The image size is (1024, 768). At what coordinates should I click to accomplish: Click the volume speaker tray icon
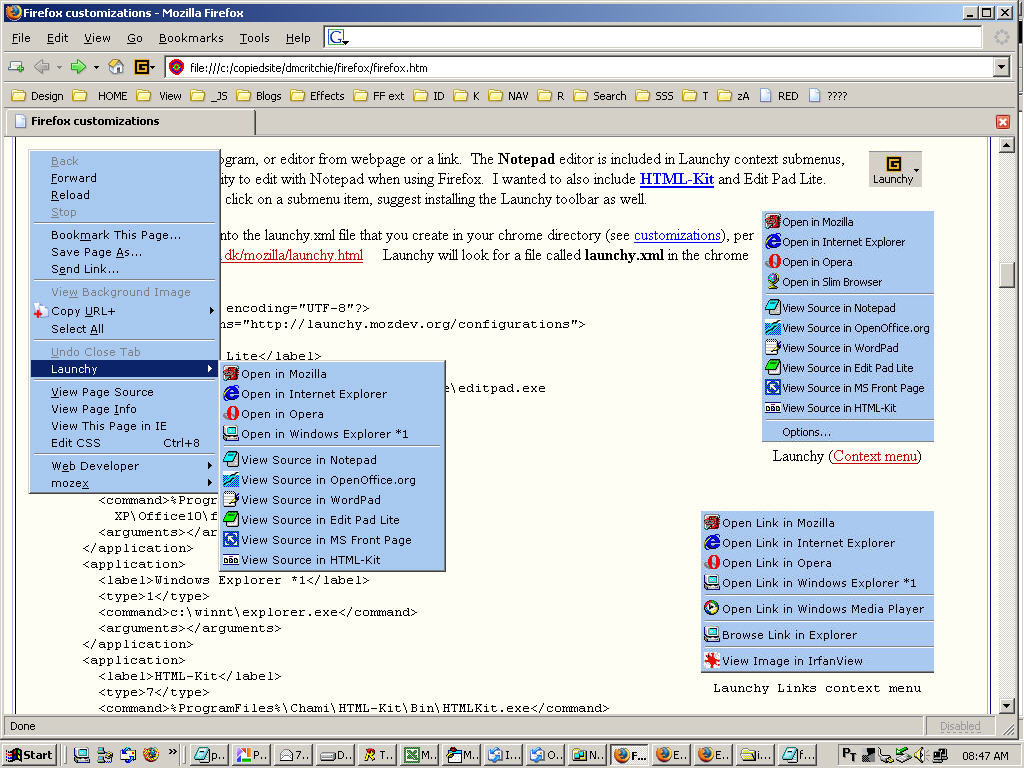(x=920, y=755)
